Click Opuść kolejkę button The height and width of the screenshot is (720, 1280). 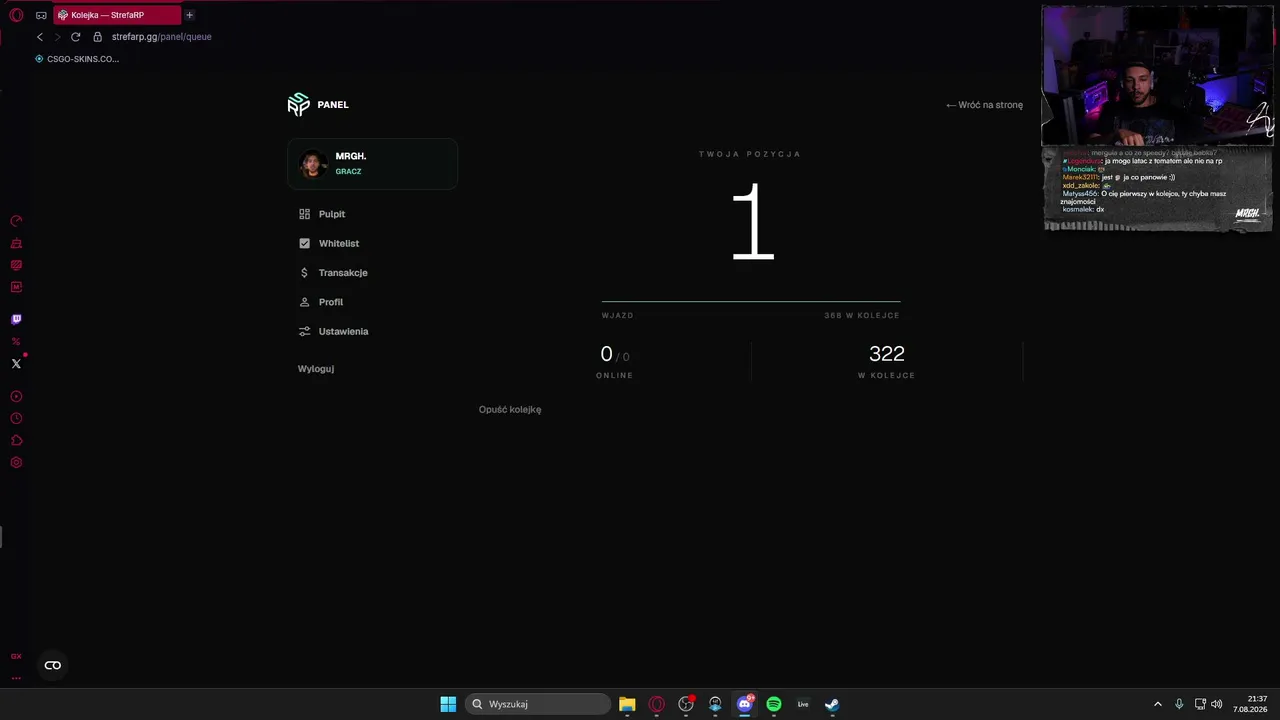click(510, 410)
